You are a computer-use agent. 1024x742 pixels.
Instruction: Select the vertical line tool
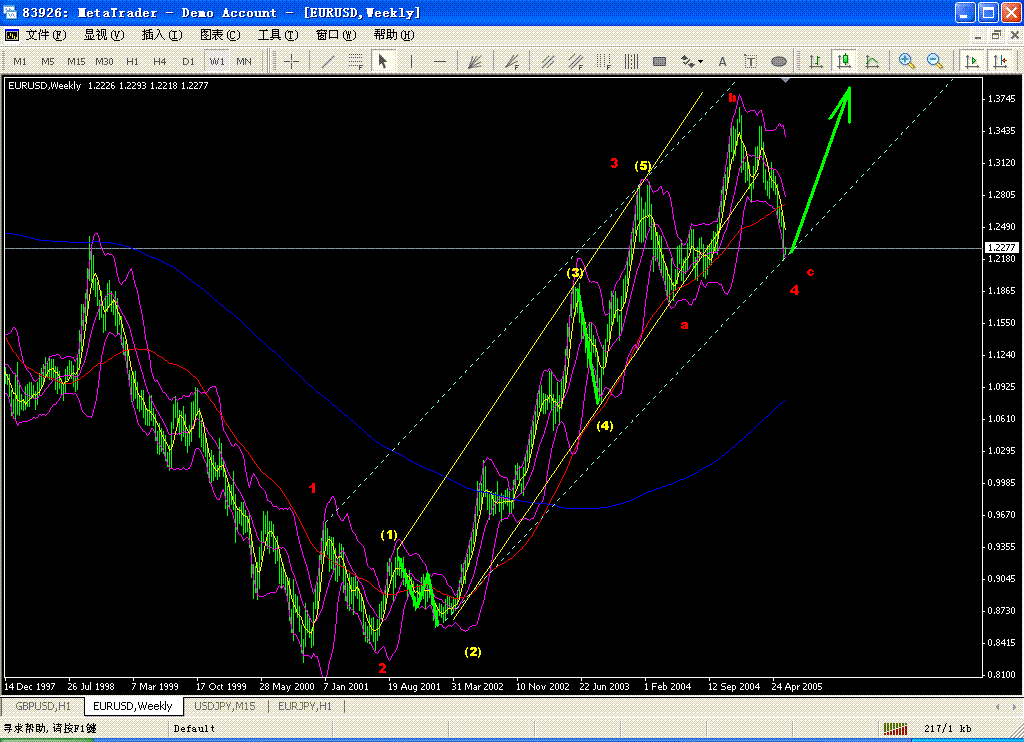(411, 61)
